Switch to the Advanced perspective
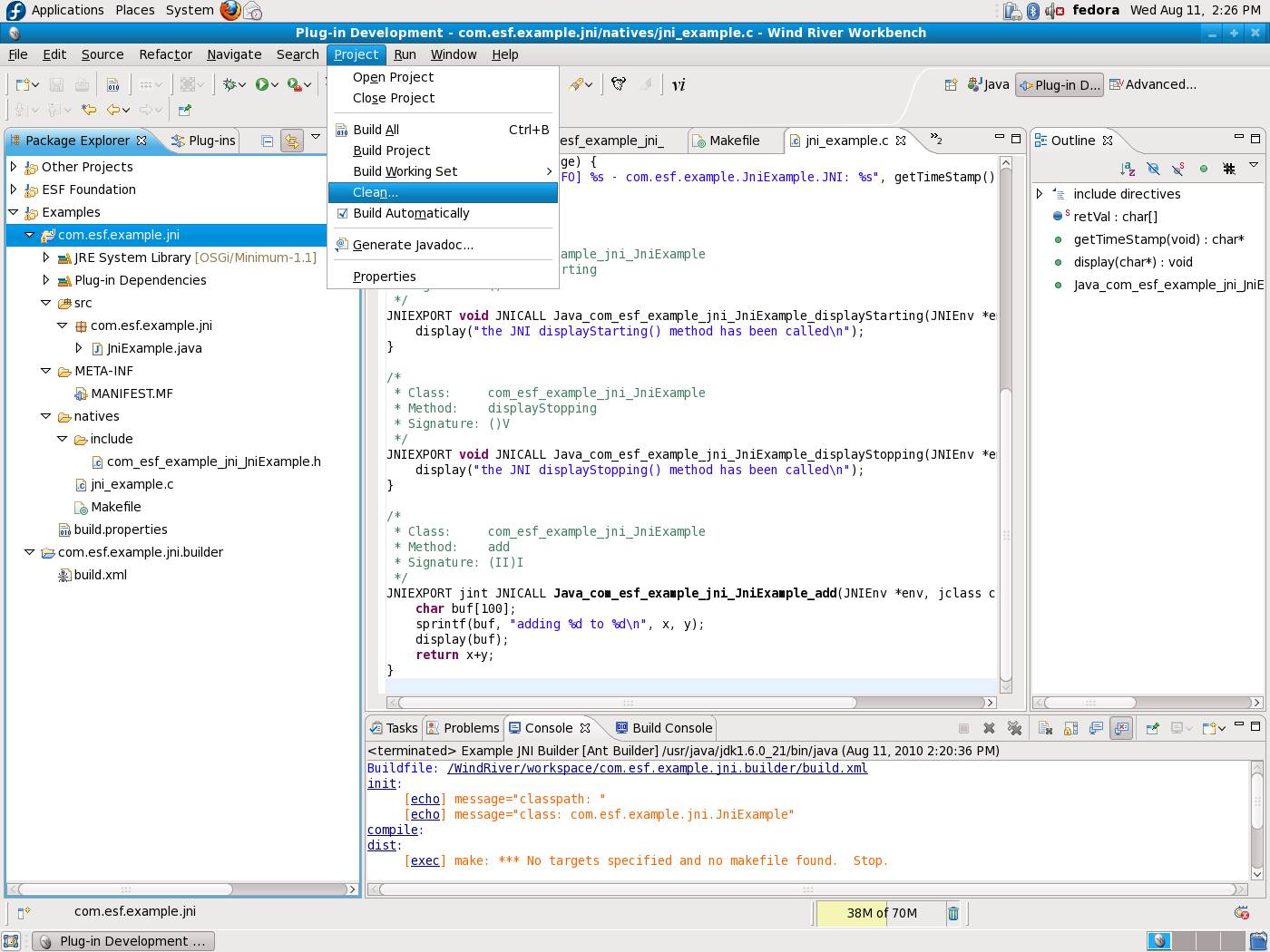Viewport: 1270px width, 952px height. click(x=1152, y=84)
